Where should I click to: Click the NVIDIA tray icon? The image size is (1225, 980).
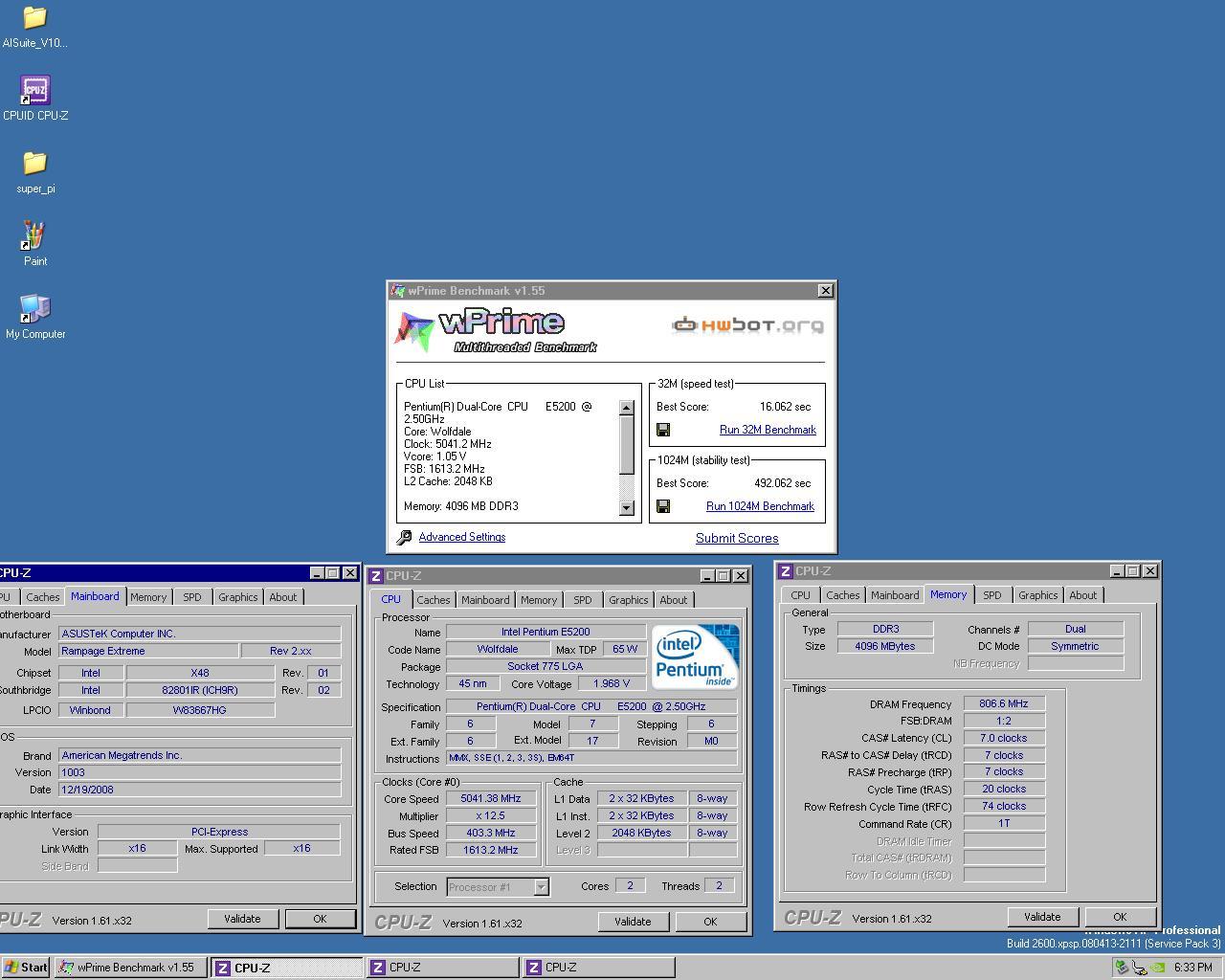1159,968
